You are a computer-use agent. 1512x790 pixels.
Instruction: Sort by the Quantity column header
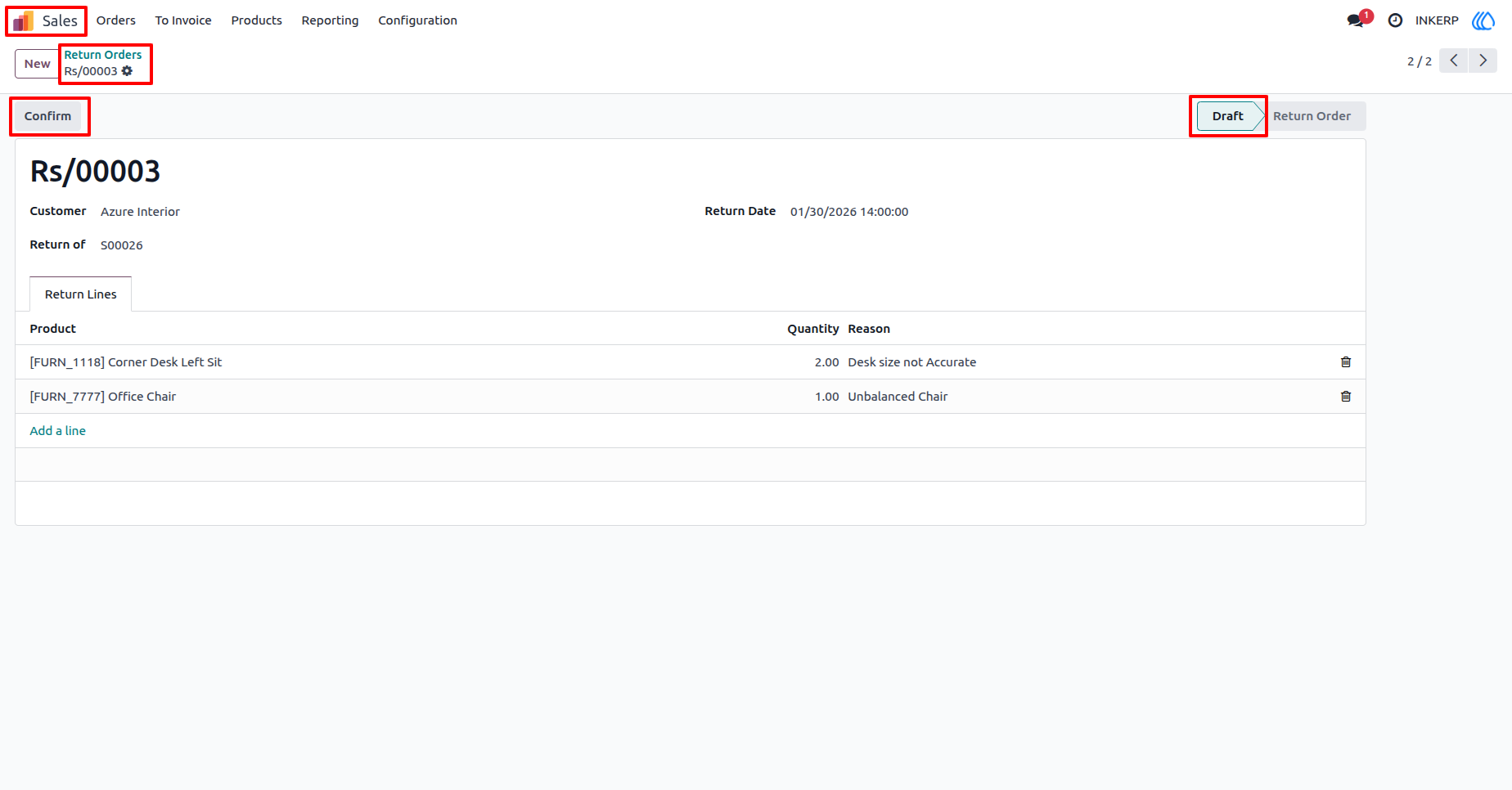pos(812,329)
